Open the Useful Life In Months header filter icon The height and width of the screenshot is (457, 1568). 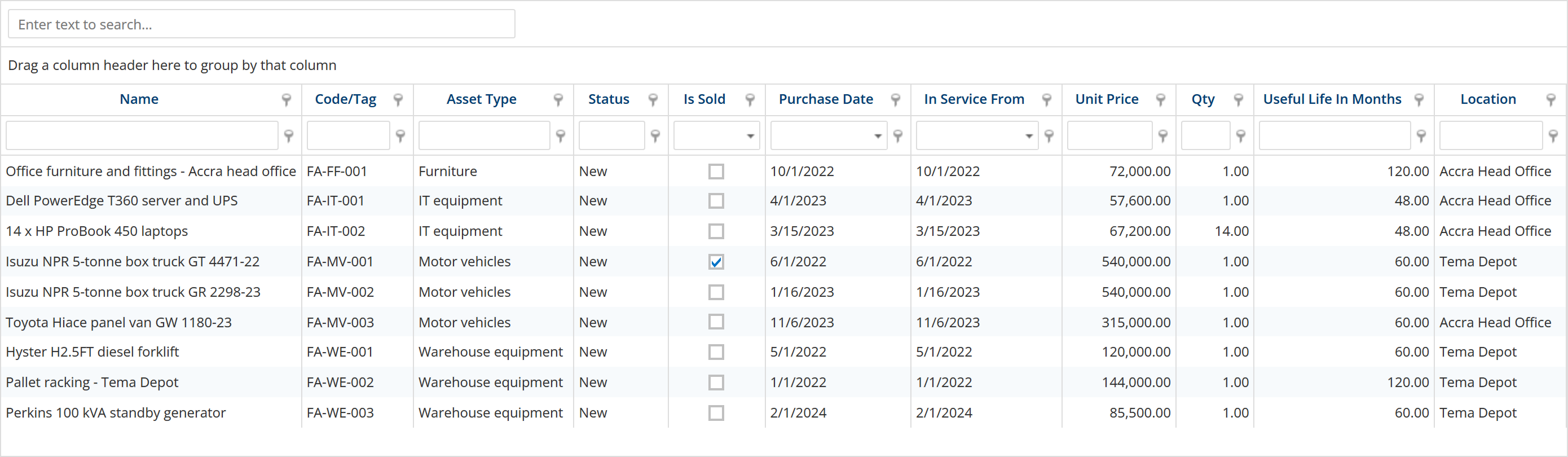pyautogui.click(x=1419, y=100)
